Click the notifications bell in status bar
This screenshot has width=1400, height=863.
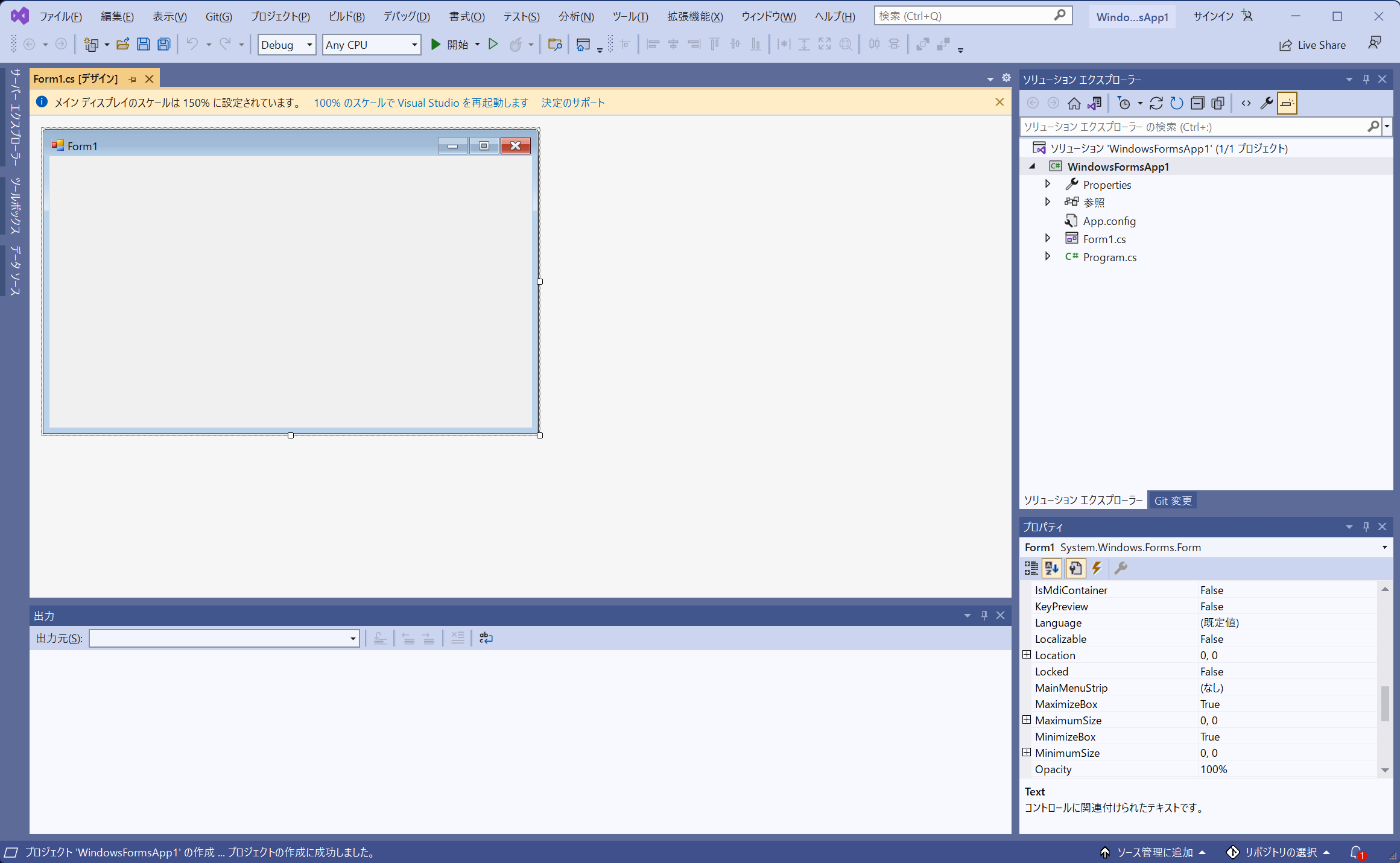tap(1357, 852)
